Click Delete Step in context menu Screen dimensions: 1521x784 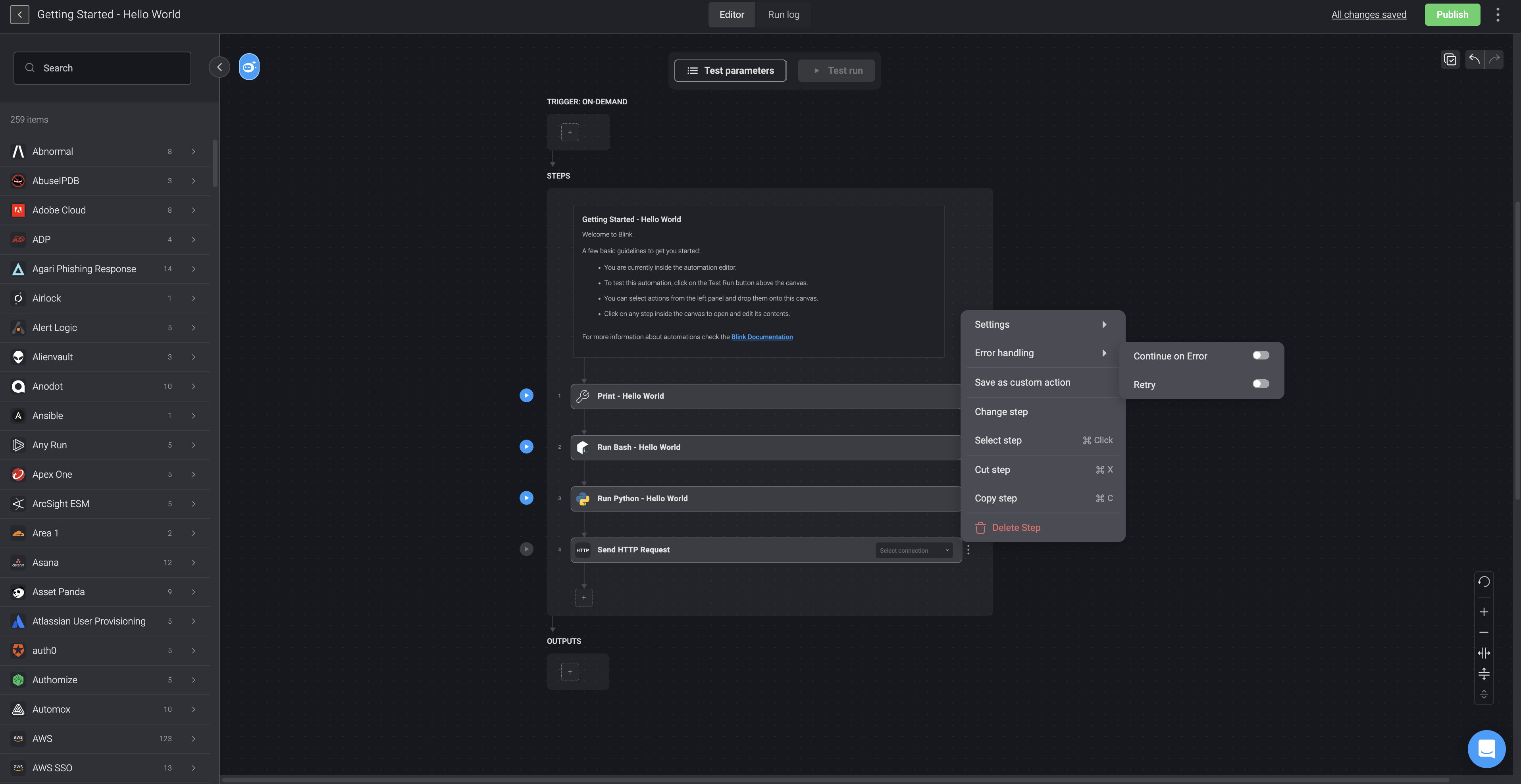point(1042,528)
